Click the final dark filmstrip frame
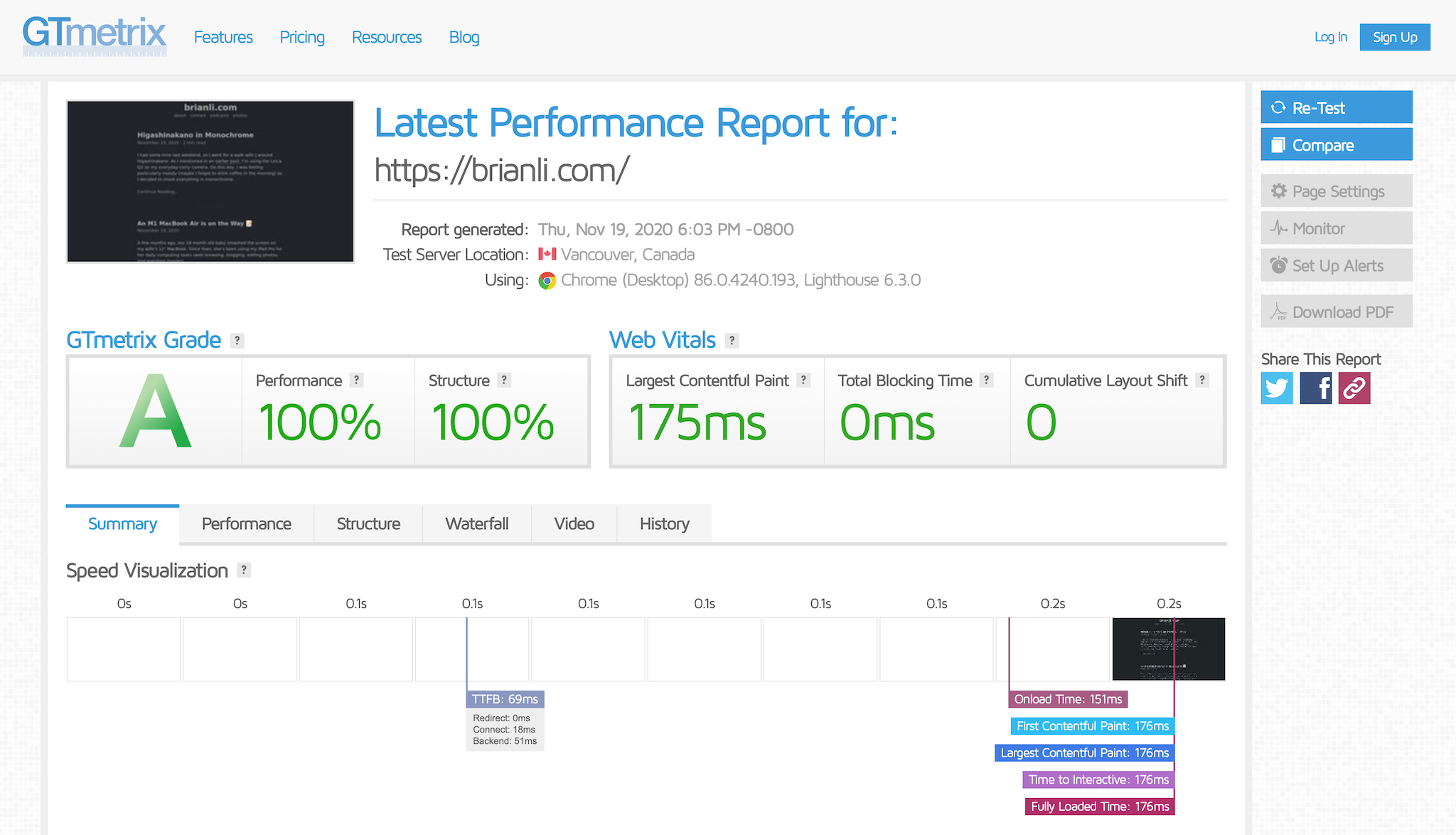 pos(1169,649)
